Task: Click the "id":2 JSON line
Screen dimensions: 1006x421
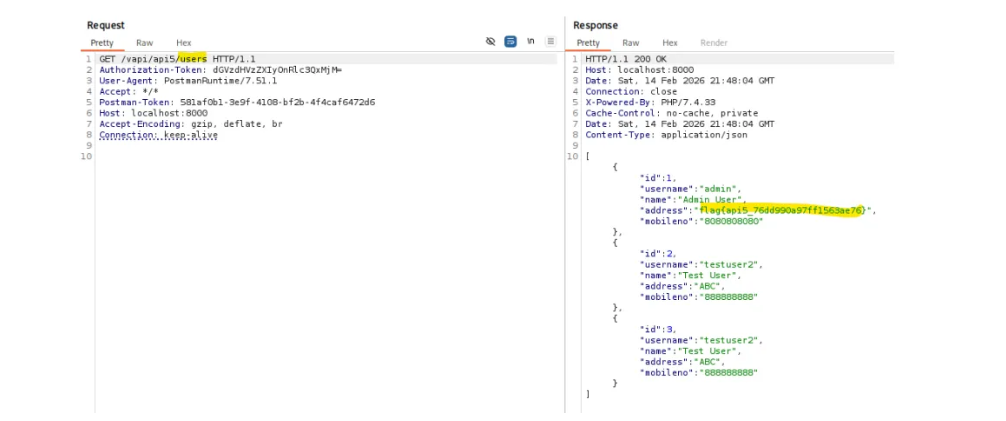Action: pos(658,253)
